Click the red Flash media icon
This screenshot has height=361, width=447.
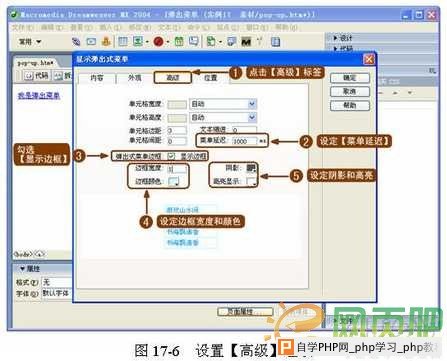click(x=158, y=42)
